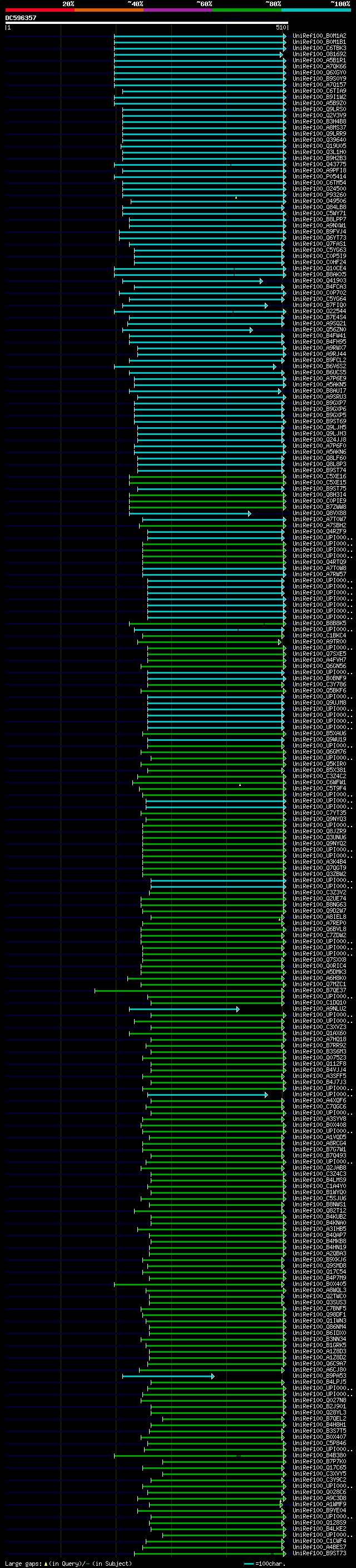Viewport: 356px width, 1568px height.
Task: Click hit label UniRef100_Q9UJM8
Action: coord(319,703)
